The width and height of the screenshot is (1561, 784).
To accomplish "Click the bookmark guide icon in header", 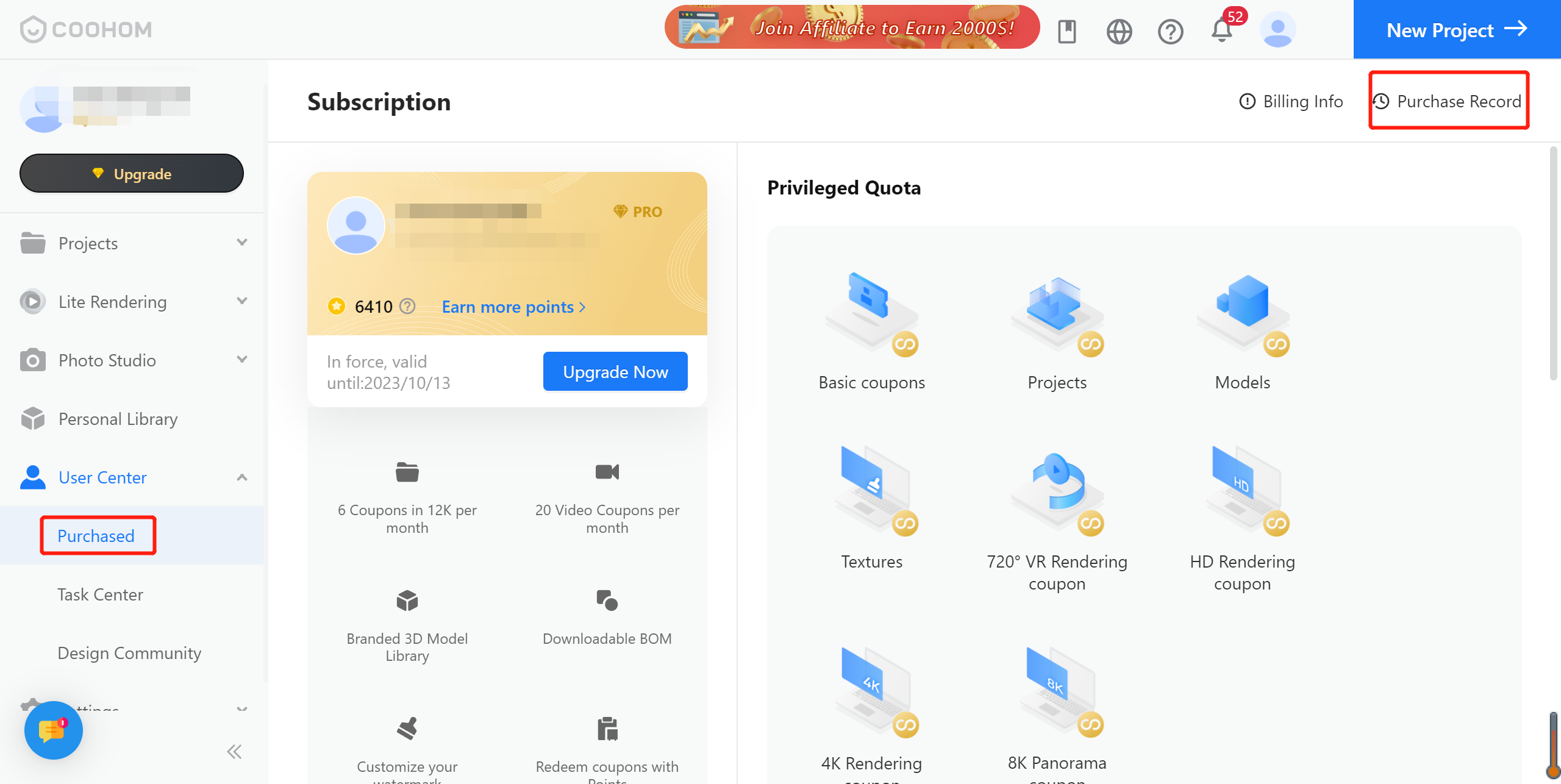I will tap(1067, 31).
